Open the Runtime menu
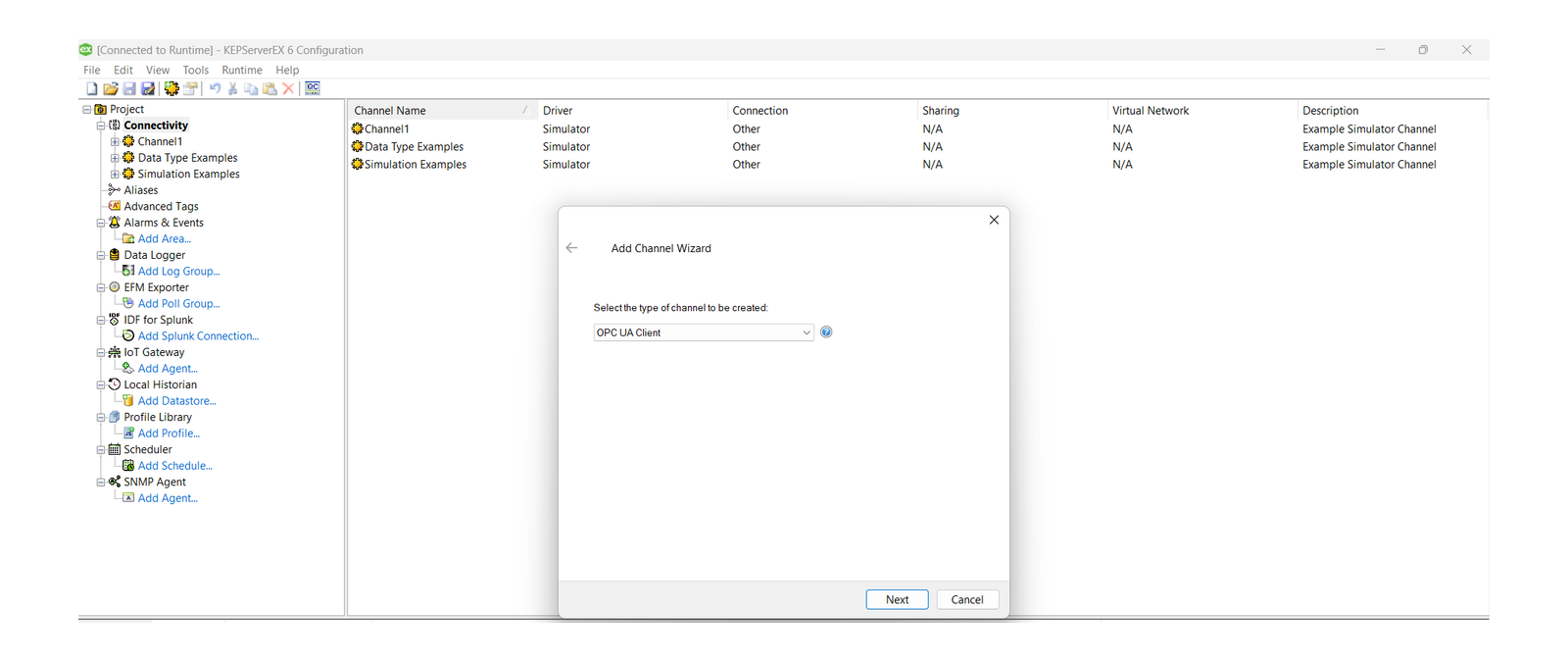The image size is (1568, 662). 242,71
